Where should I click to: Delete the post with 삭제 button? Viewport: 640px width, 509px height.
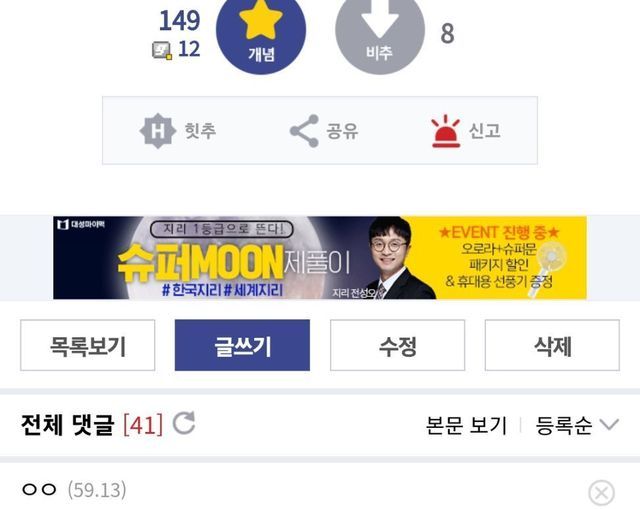pyautogui.click(x=552, y=345)
